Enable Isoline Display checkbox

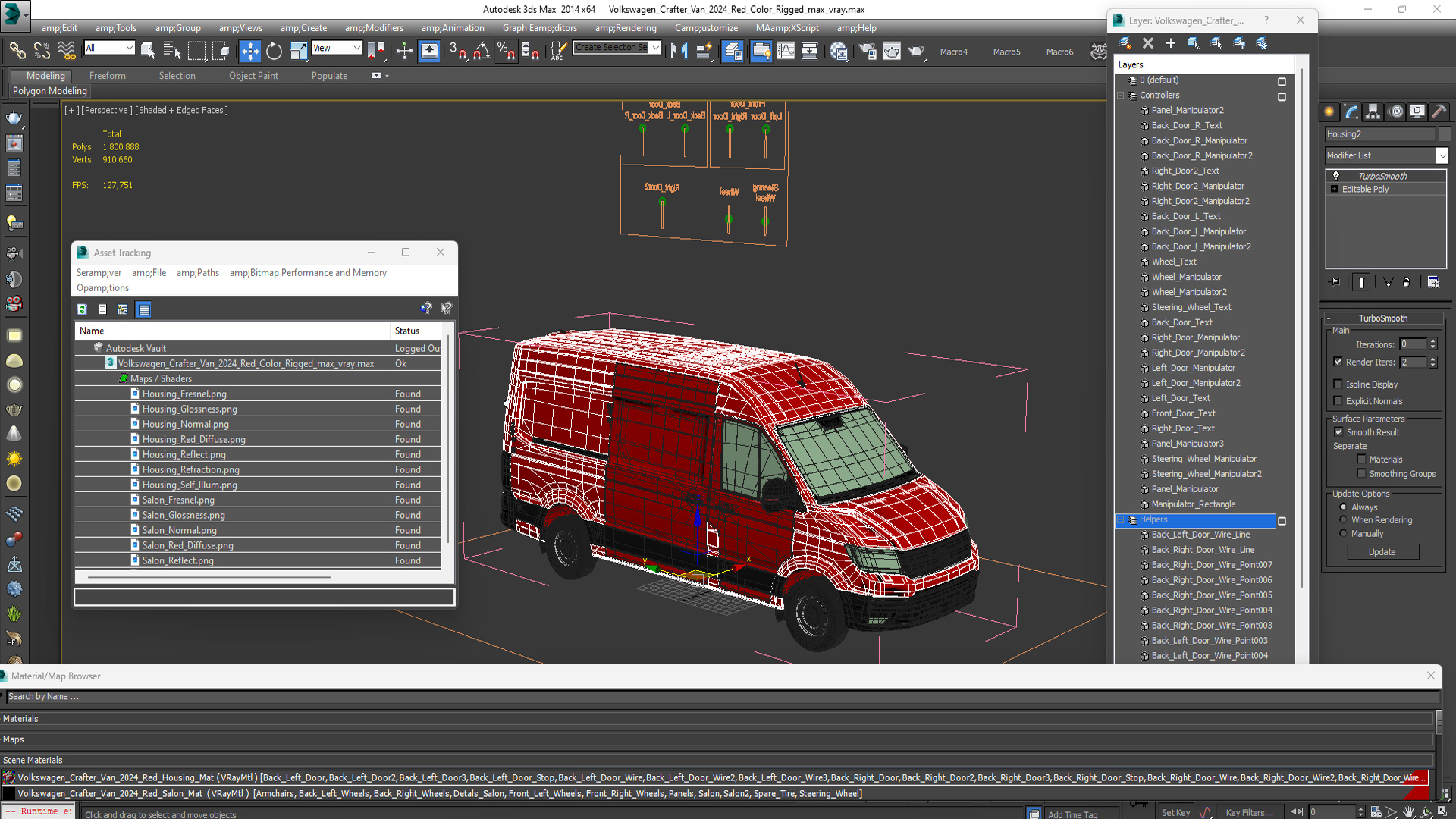click(x=1338, y=384)
